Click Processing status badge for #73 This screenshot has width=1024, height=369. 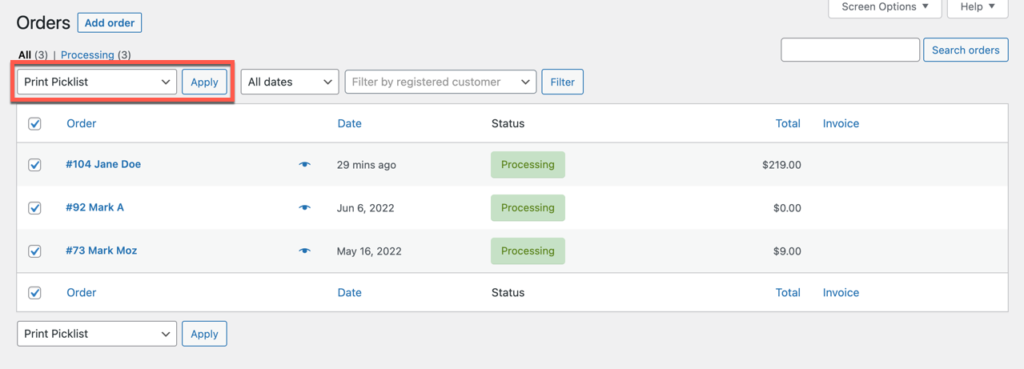[x=528, y=251]
